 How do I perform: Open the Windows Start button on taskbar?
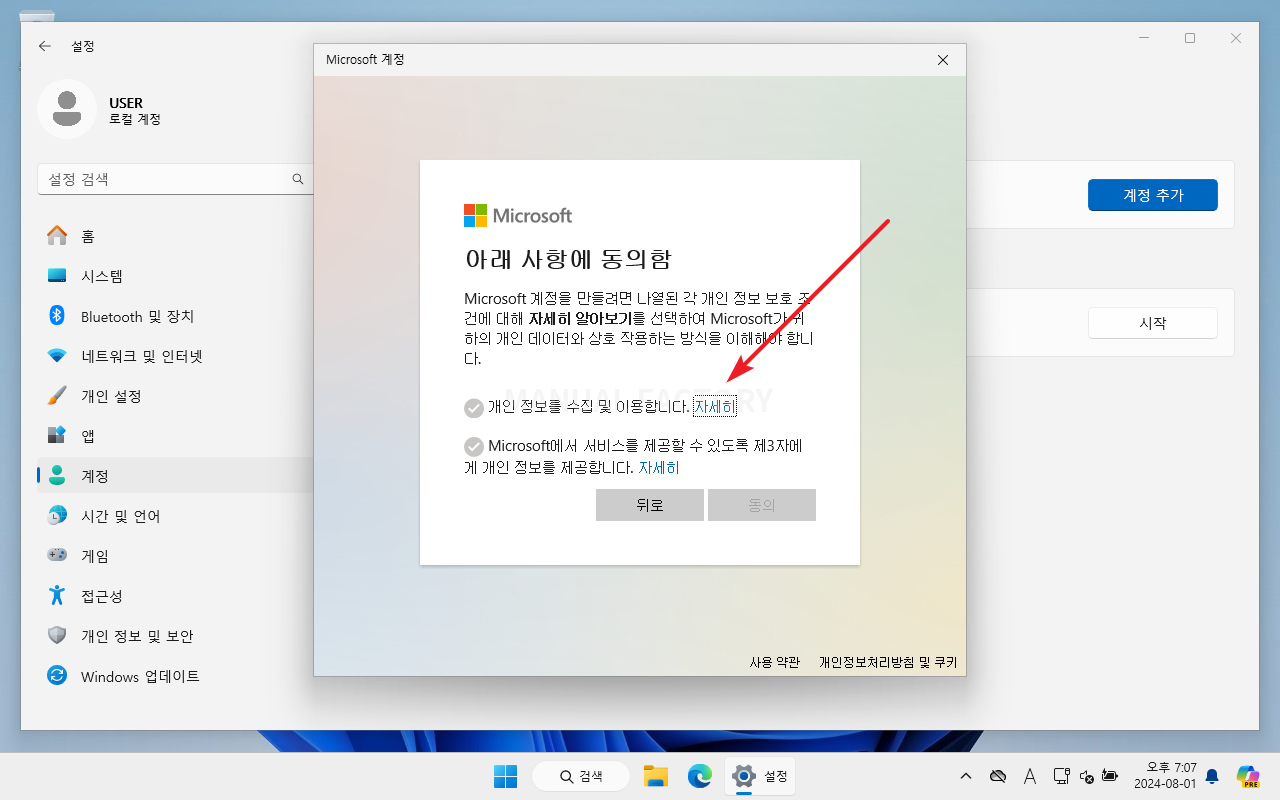pyautogui.click(x=506, y=776)
